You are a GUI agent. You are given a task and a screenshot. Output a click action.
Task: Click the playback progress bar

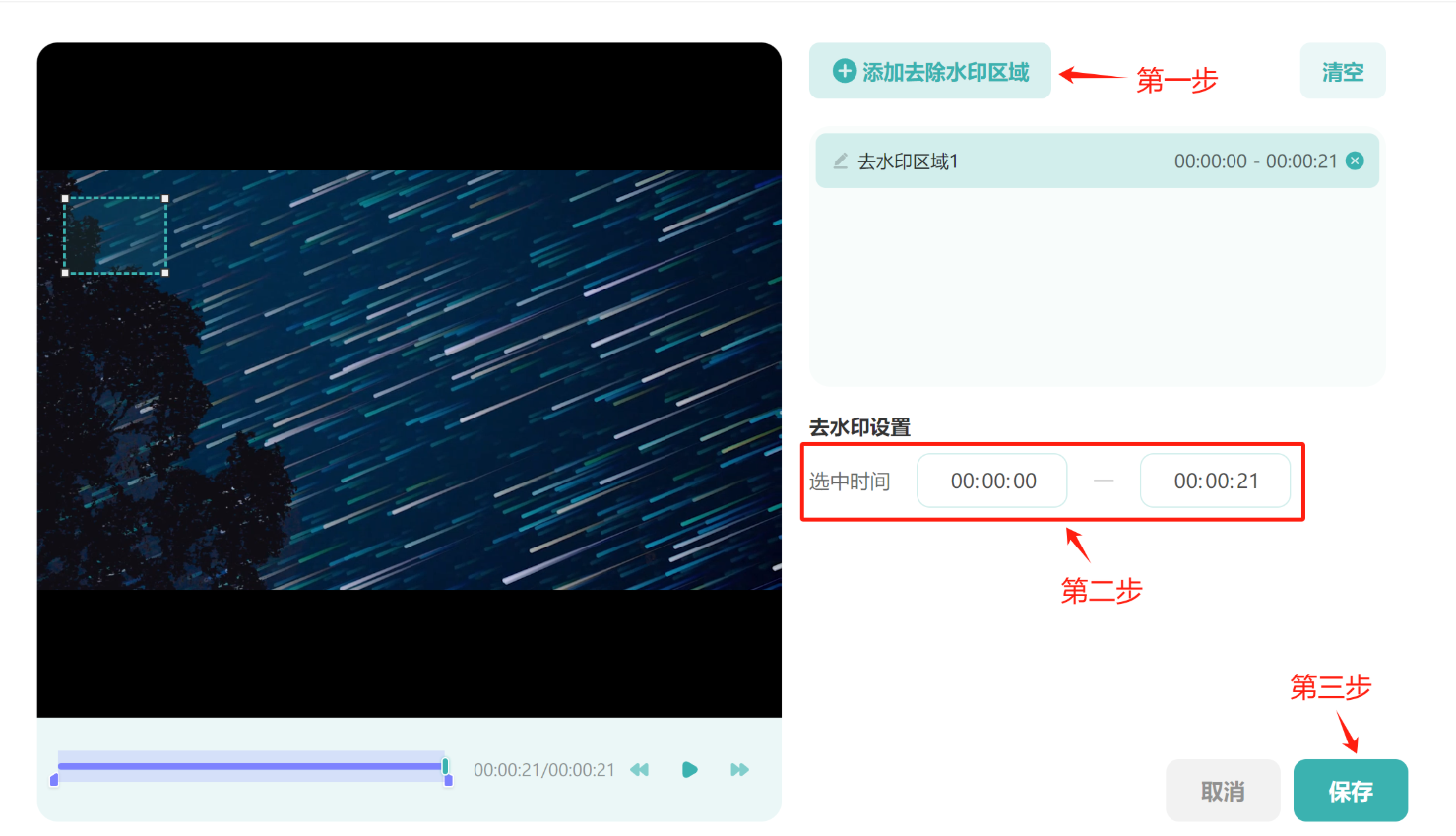(251, 768)
